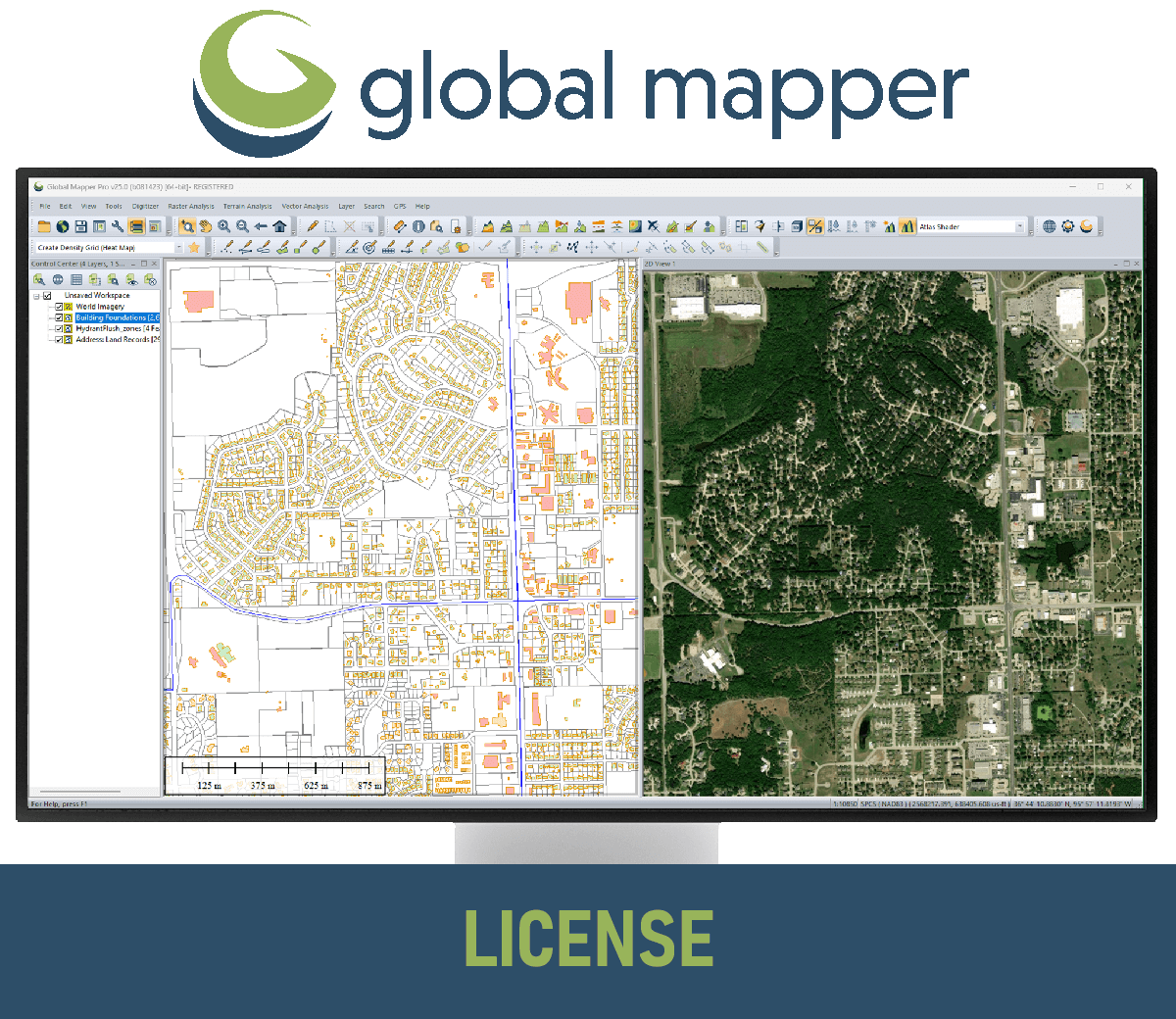The image size is (1176, 1019).
Task: Click SPCS ( NAD83 ) projection in status bar
Action: pyautogui.click(x=883, y=803)
